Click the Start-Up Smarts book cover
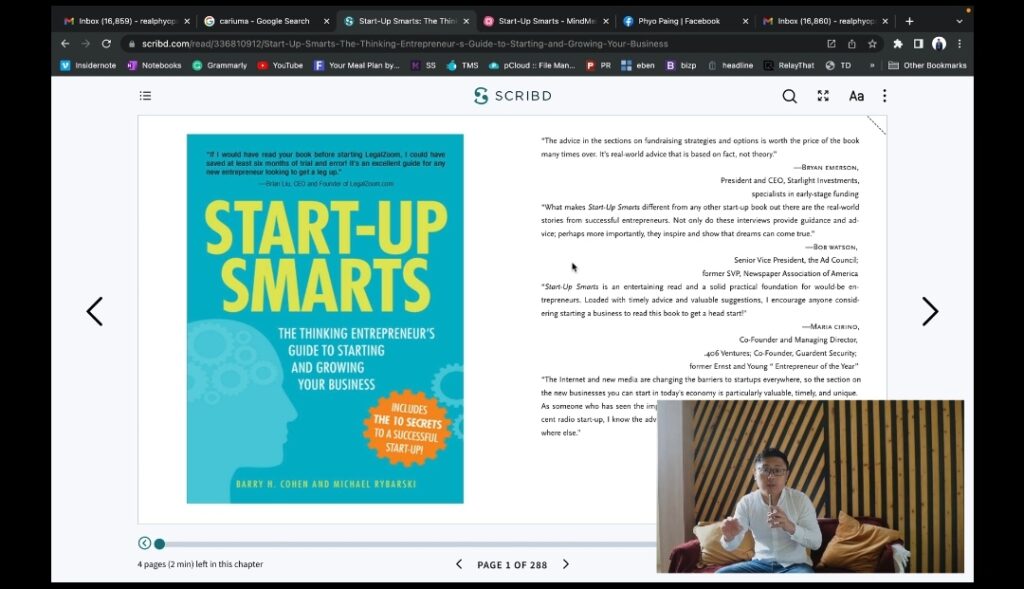 click(x=325, y=319)
